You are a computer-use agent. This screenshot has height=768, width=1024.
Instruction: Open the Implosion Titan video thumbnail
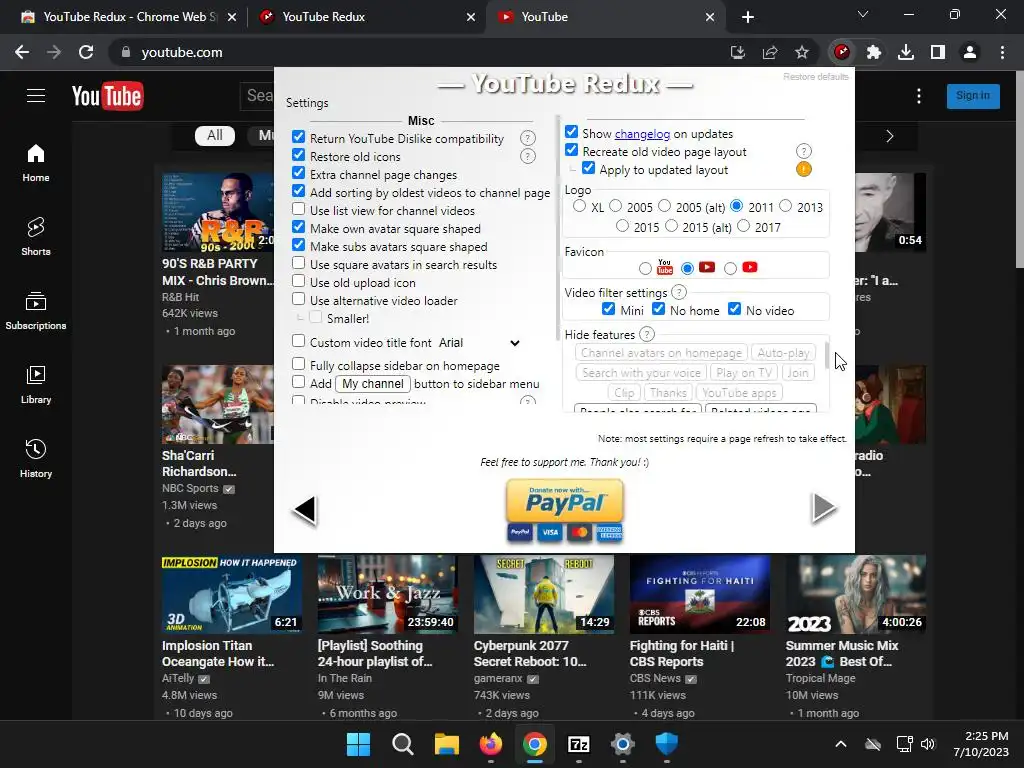point(232,594)
